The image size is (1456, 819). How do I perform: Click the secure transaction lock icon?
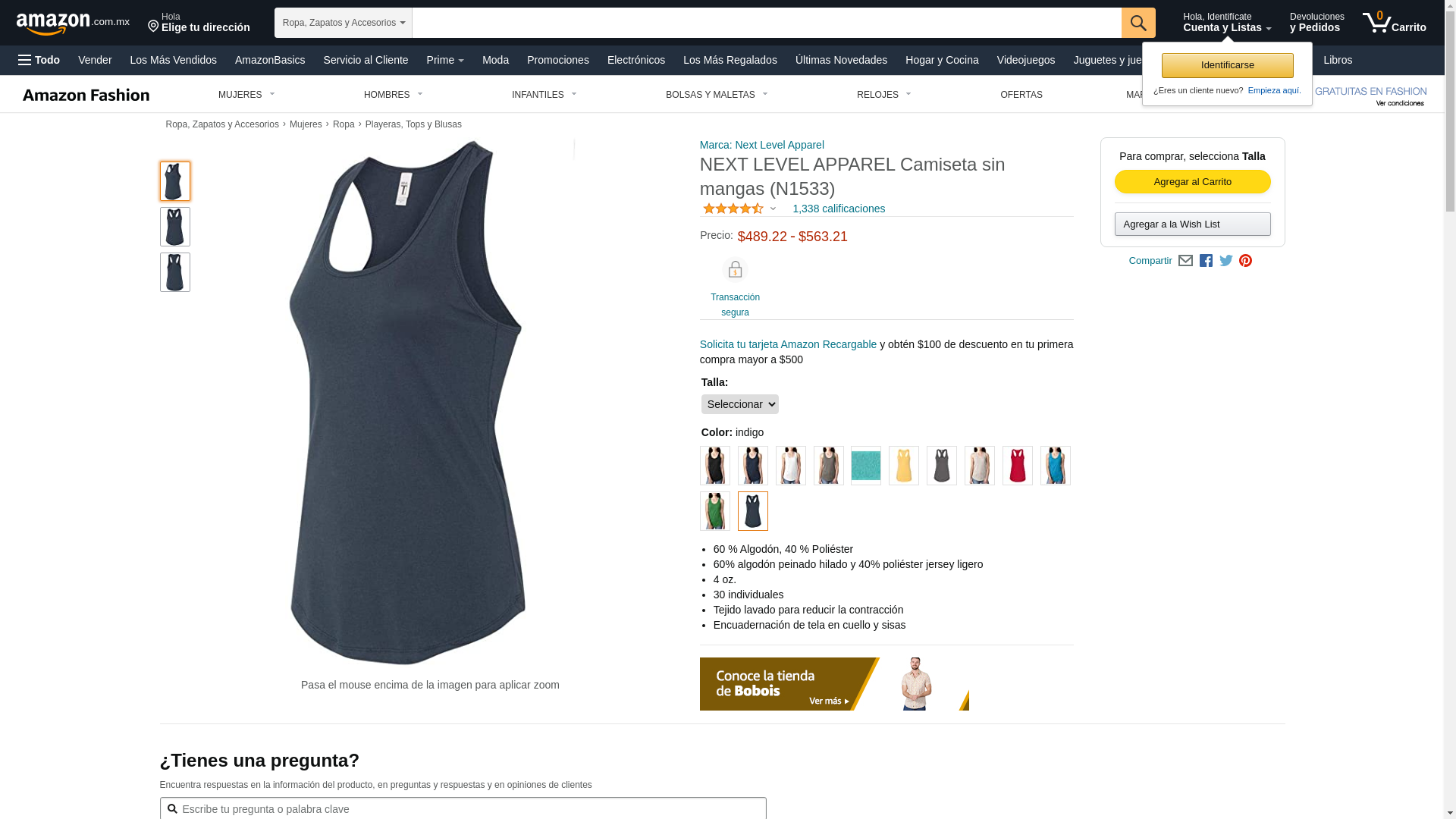click(x=735, y=270)
